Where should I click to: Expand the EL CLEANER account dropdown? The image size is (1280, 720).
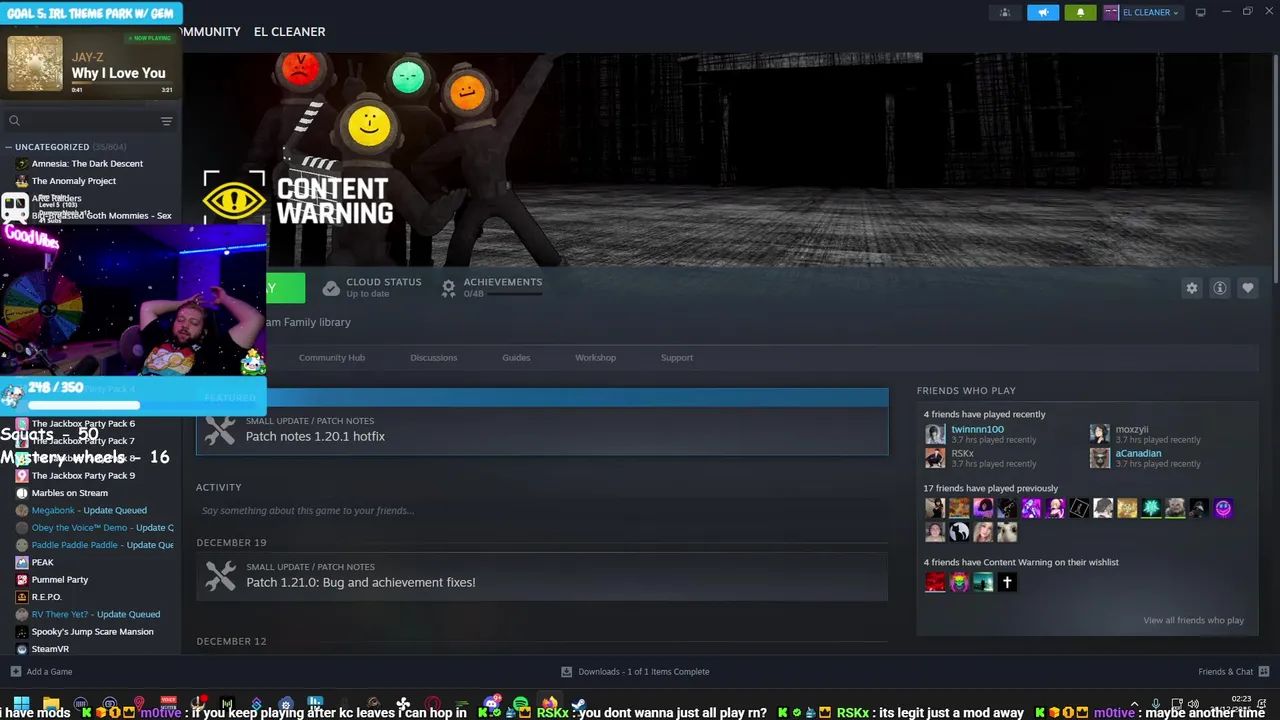(x=1176, y=13)
